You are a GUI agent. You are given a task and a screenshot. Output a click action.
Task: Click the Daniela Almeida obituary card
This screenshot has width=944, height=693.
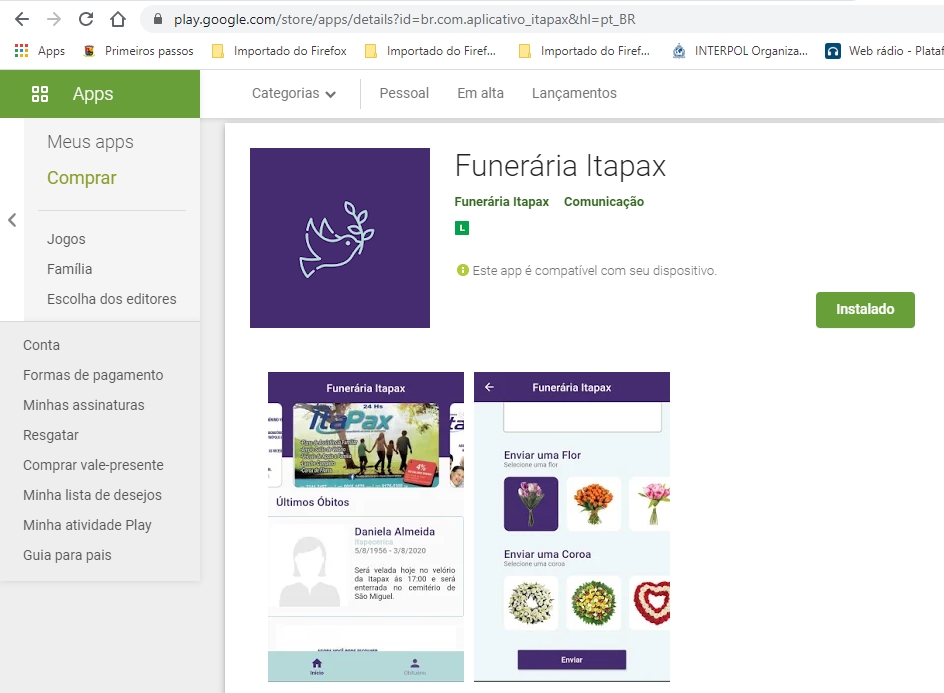pos(366,566)
